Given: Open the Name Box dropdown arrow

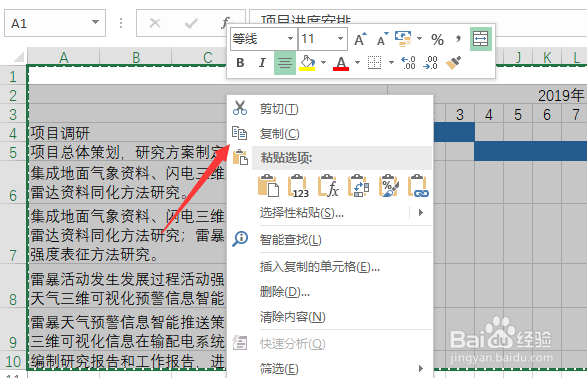Looking at the screenshot, I should pos(95,22).
